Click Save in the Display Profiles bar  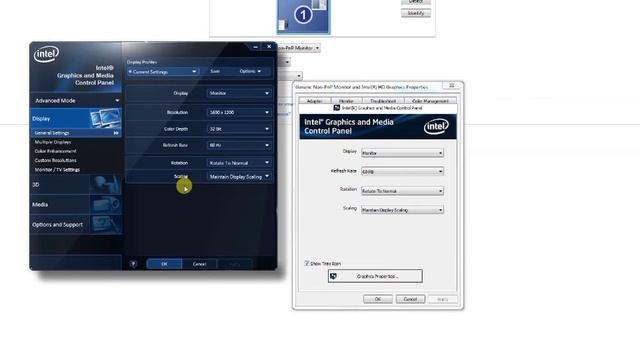[x=215, y=71]
